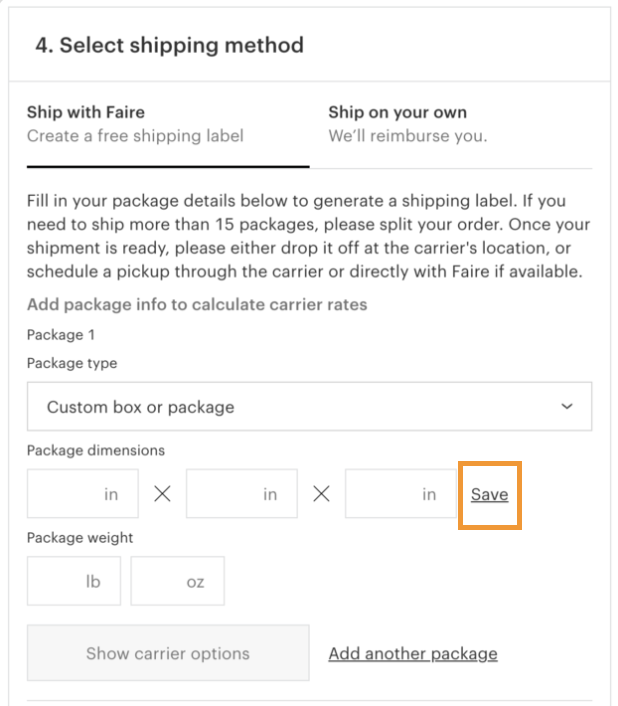The image size is (618, 706).
Task: Open the Ship on your own tab
Action: click(407, 124)
